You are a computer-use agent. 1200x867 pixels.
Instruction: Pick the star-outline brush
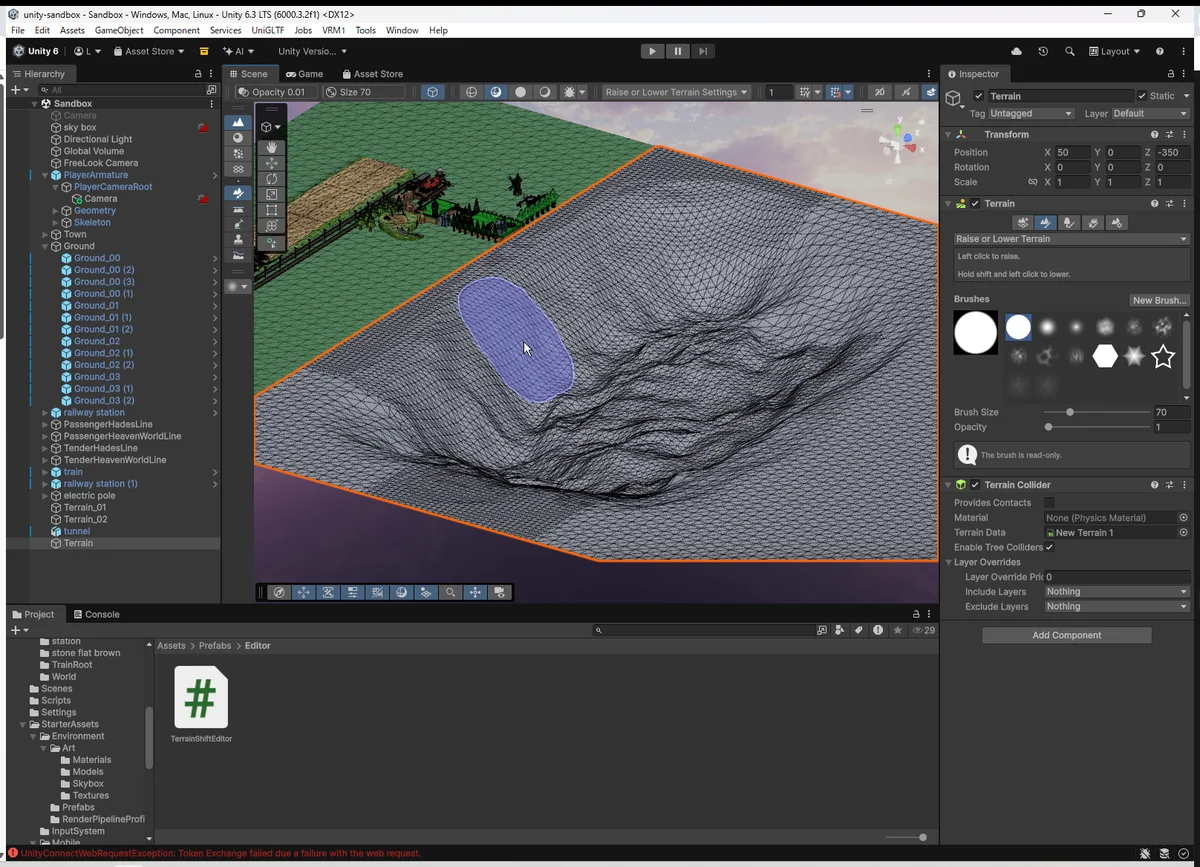click(x=1162, y=356)
